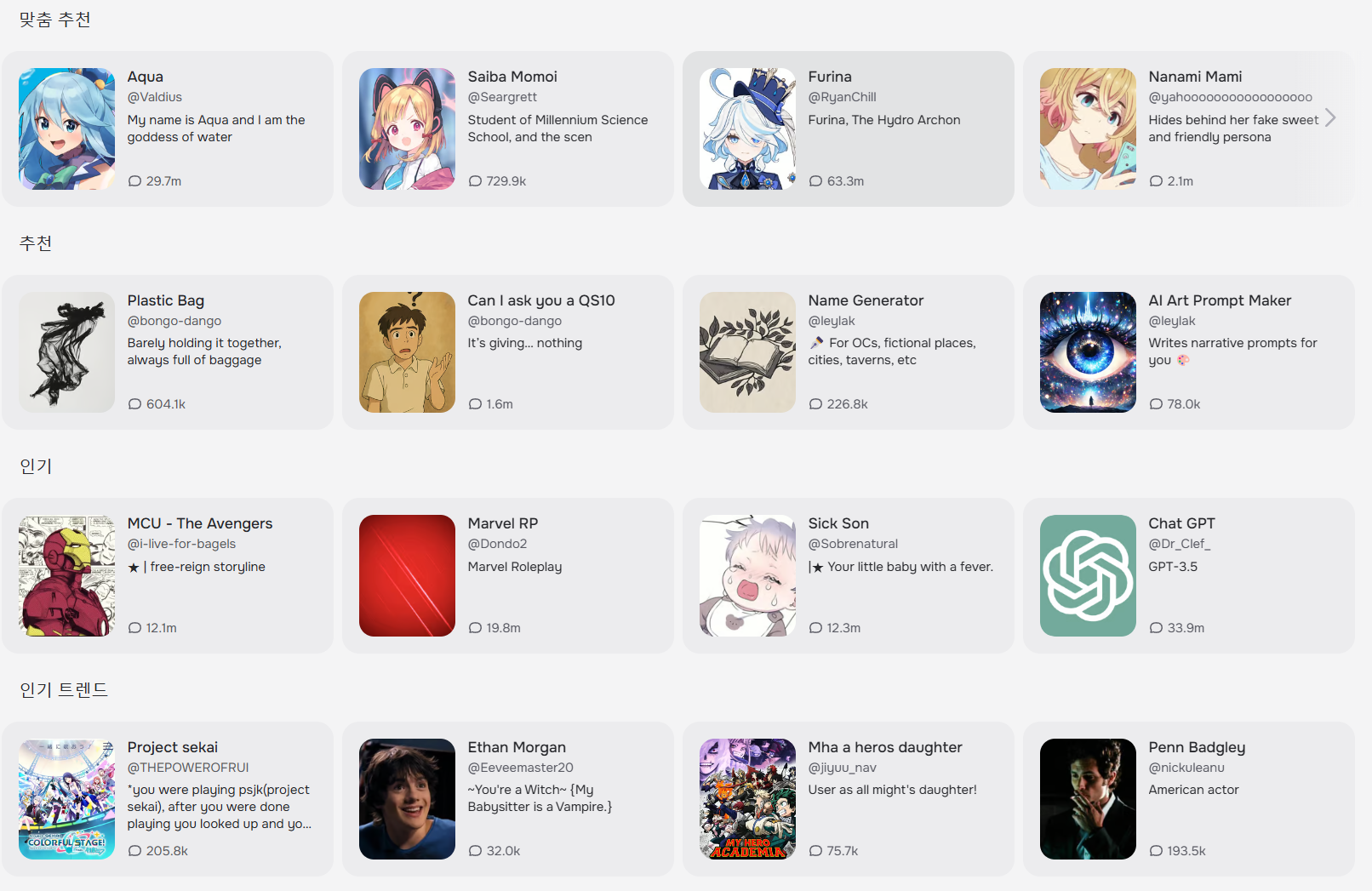
Task: Click the chat bubble icon beside 729.9k
Action: tap(475, 181)
